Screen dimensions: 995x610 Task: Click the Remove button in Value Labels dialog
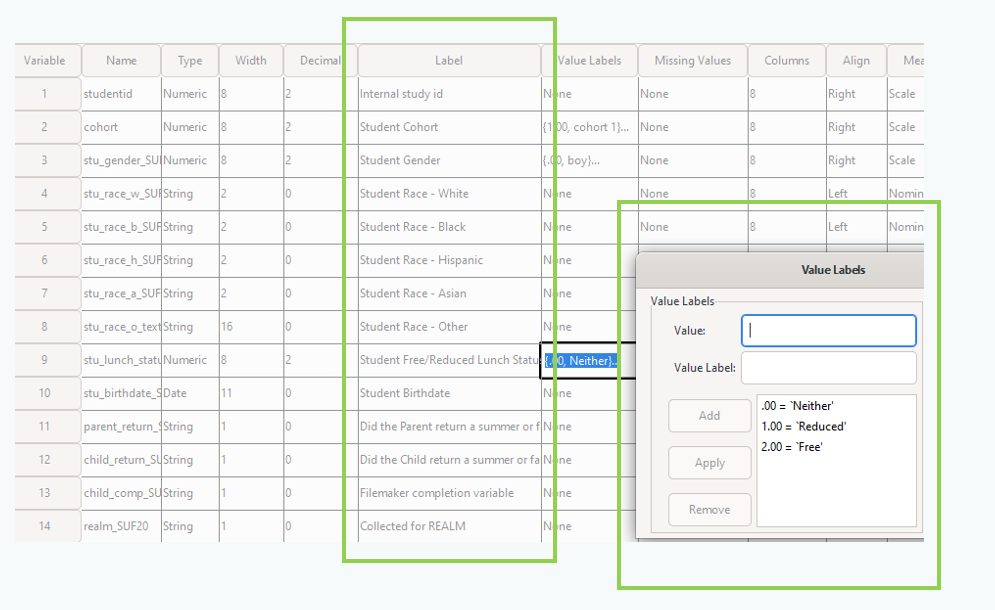709,509
